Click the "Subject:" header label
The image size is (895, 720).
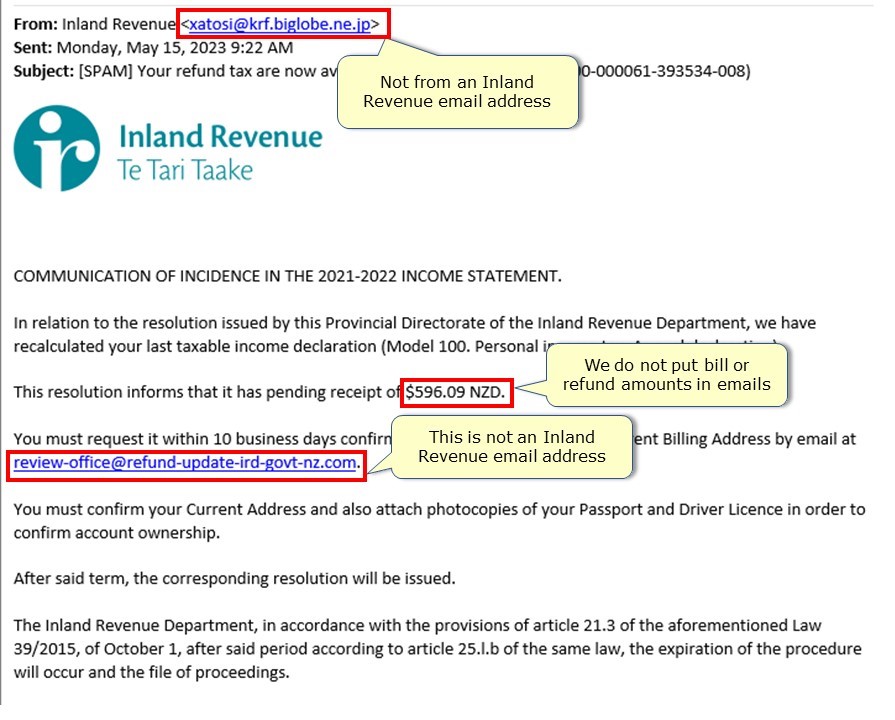click(43, 71)
